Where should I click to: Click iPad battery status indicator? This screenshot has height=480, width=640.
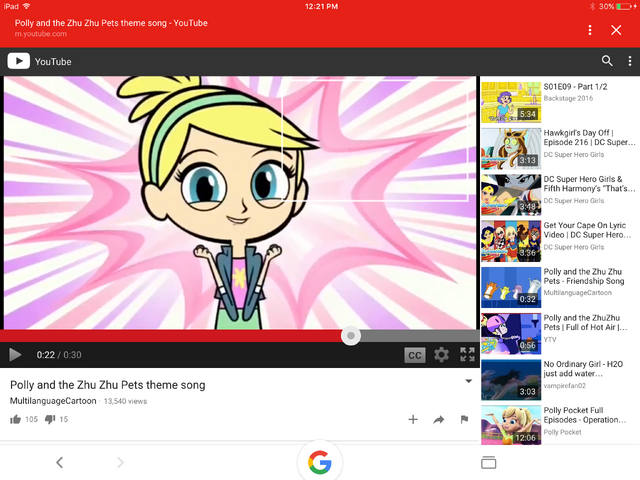pyautogui.click(x=623, y=7)
